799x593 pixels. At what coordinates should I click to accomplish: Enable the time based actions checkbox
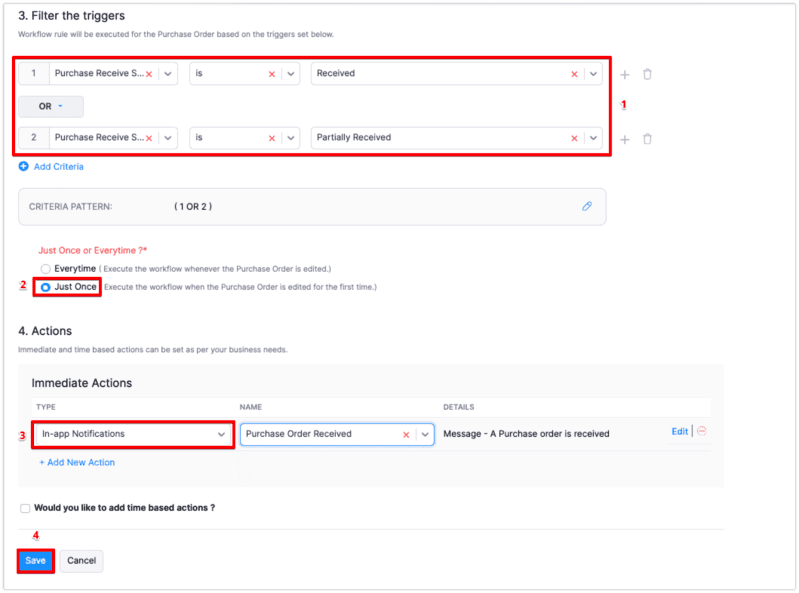coord(25,508)
